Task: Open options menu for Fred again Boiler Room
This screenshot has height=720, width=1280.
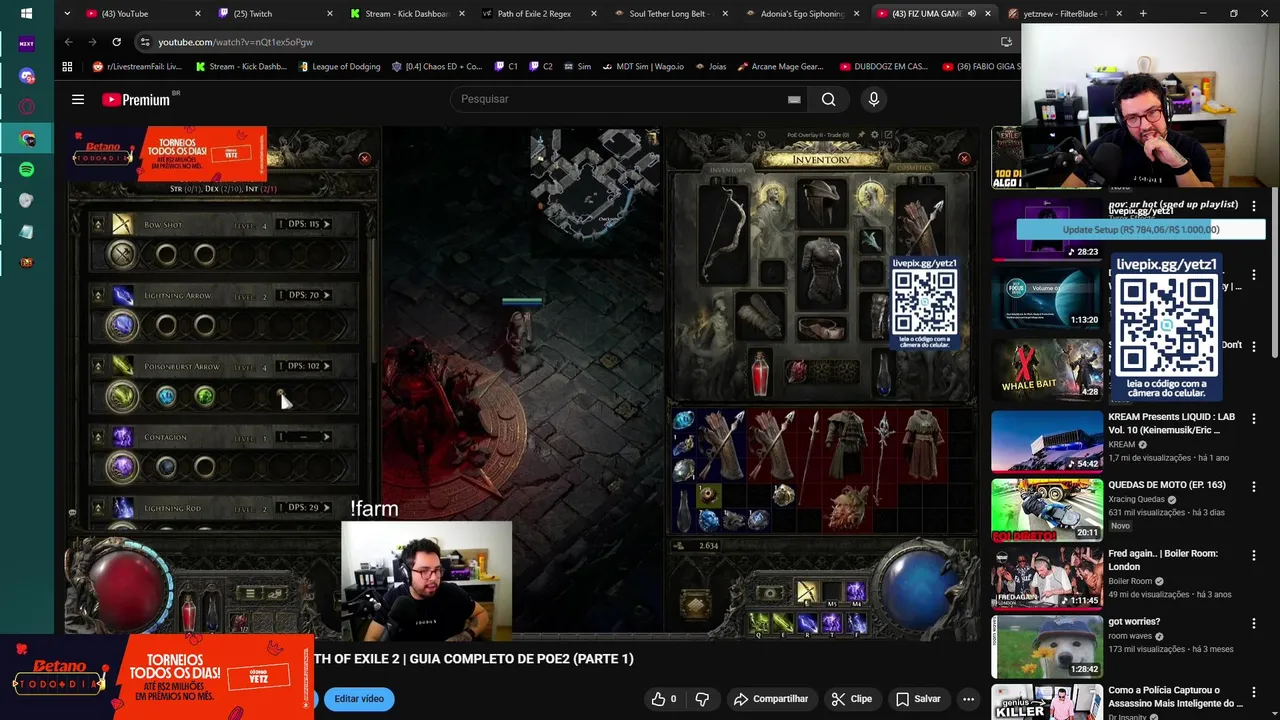Action: tap(1253, 554)
